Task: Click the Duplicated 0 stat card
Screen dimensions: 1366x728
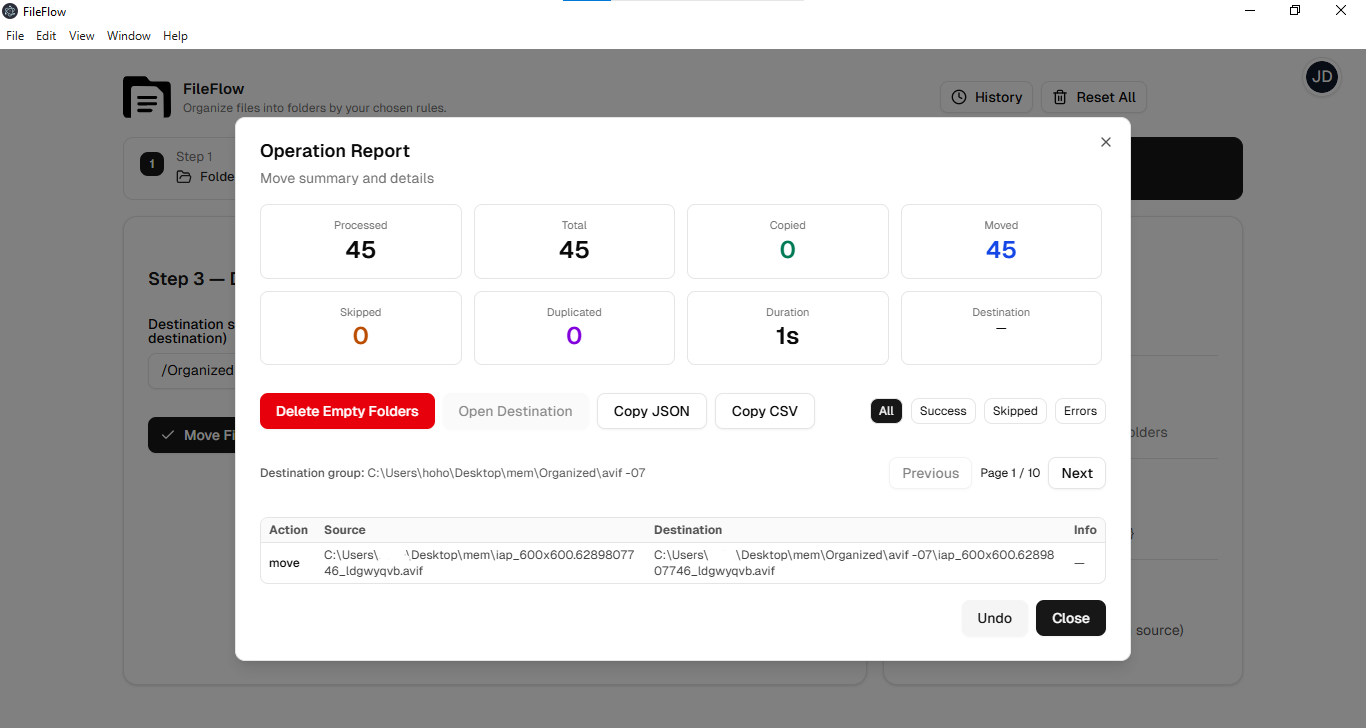Action: coord(574,328)
